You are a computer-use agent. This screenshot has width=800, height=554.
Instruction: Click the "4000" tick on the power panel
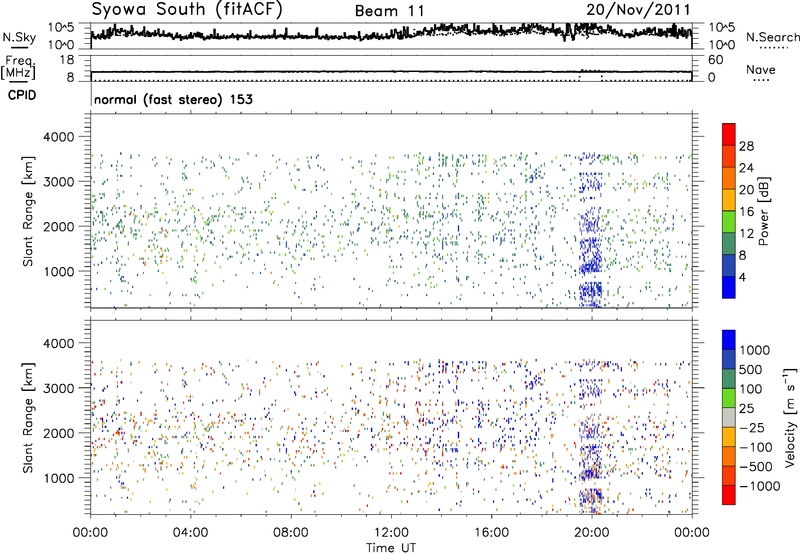[58, 137]
